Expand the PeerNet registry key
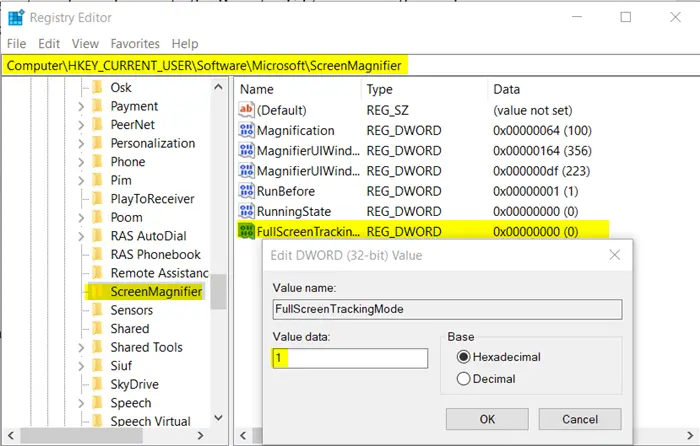Screen dimensions: 700x446 (x=81, y=125)
